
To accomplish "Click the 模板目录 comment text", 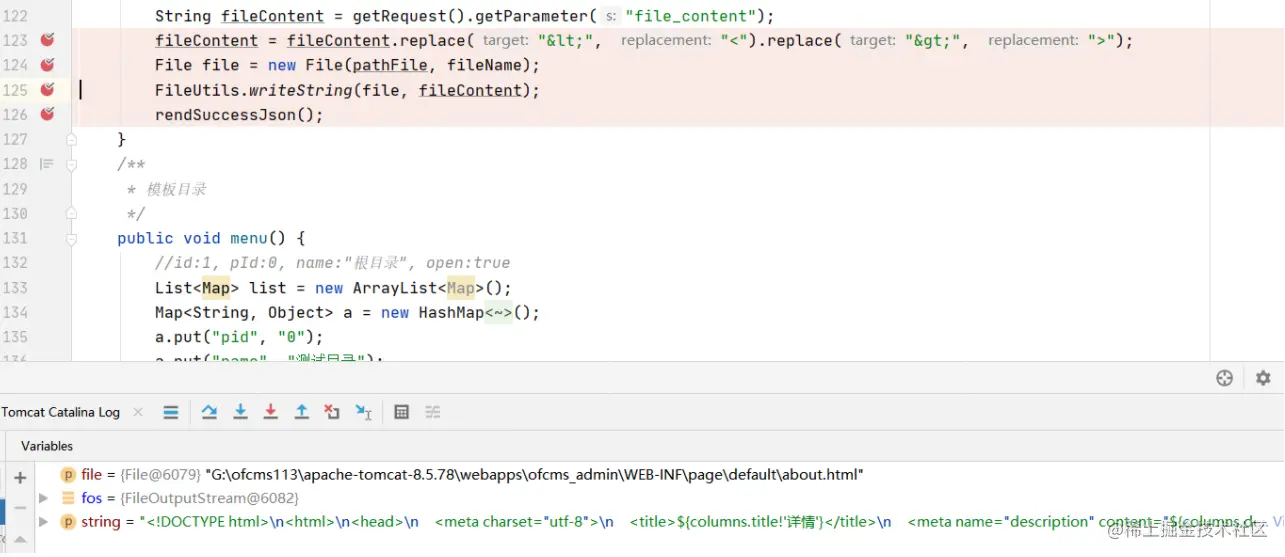I will point(176,189).
